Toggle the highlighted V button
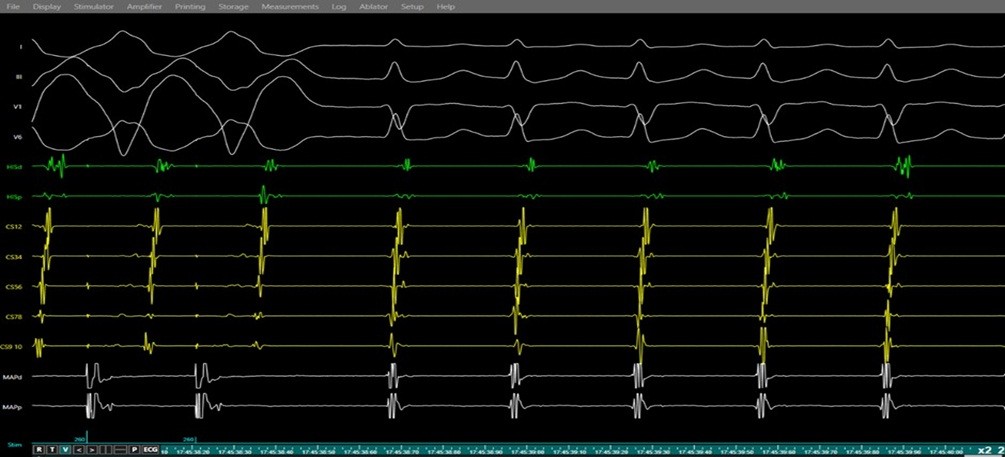This screenshot has width=1005, height=457. pyautogui.click(x=65, y=450)
